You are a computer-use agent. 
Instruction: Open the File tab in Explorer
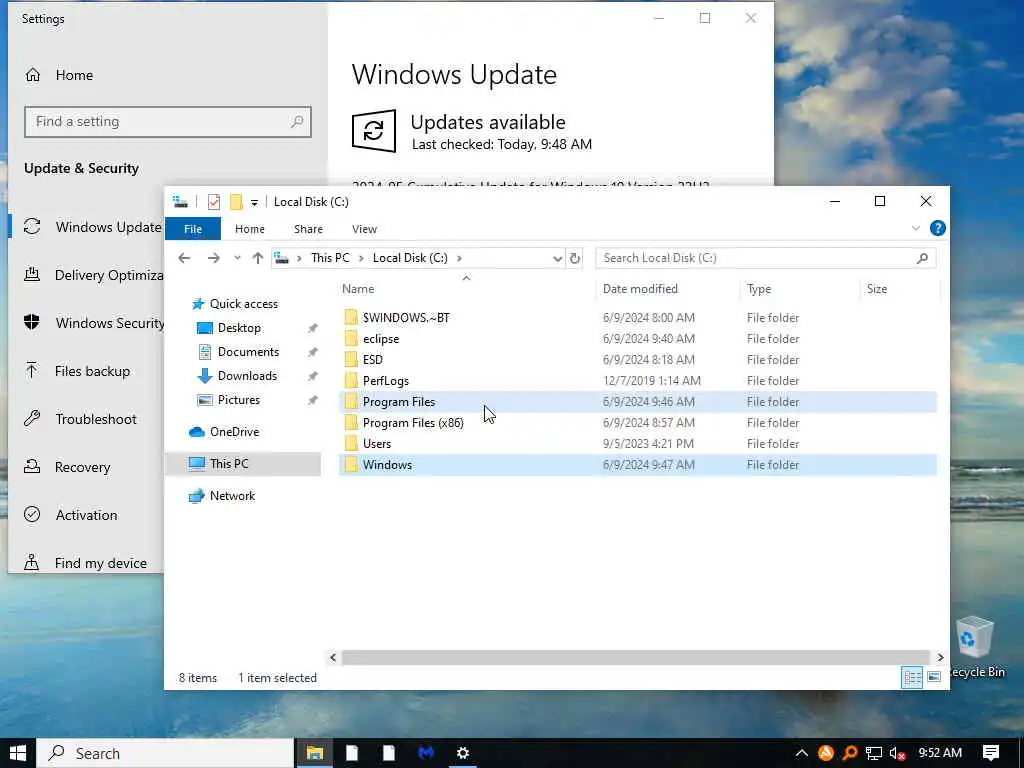pos(193,229)
